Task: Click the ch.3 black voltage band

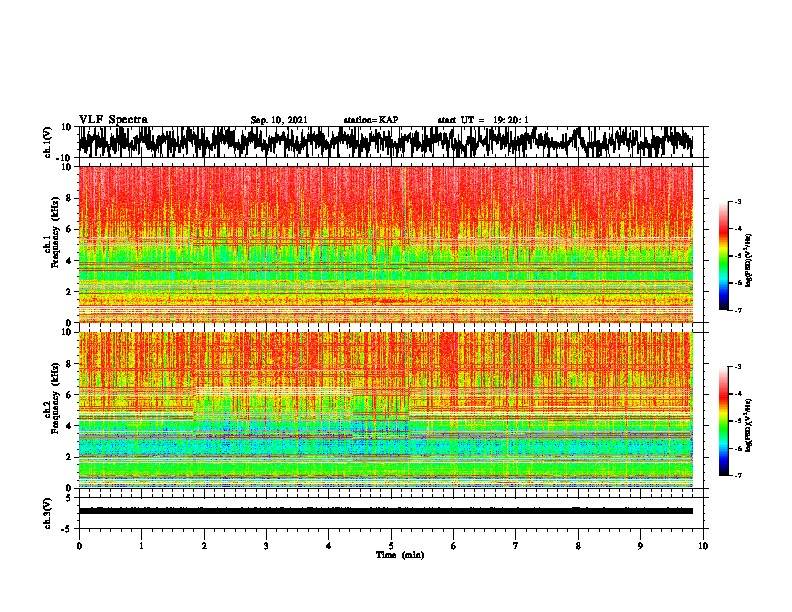Action: click(x=385, y=511)
